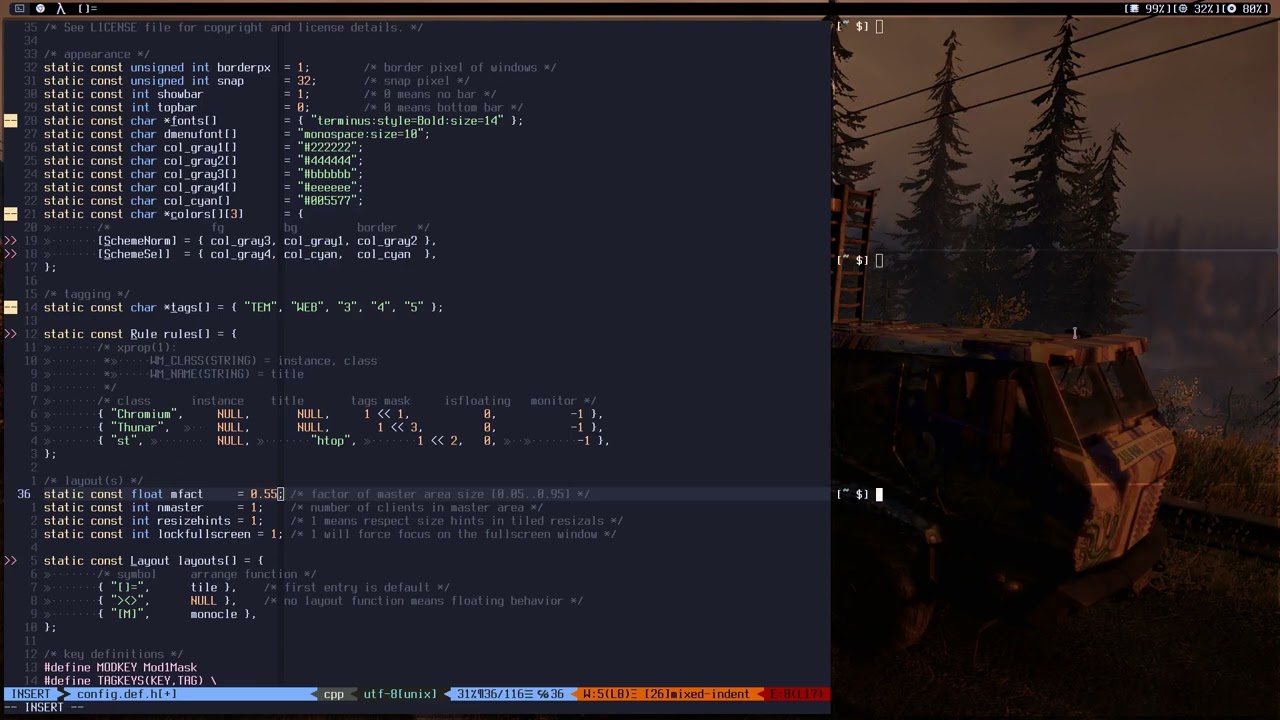Click the "Chromium" rule class string

coord(147,414)
